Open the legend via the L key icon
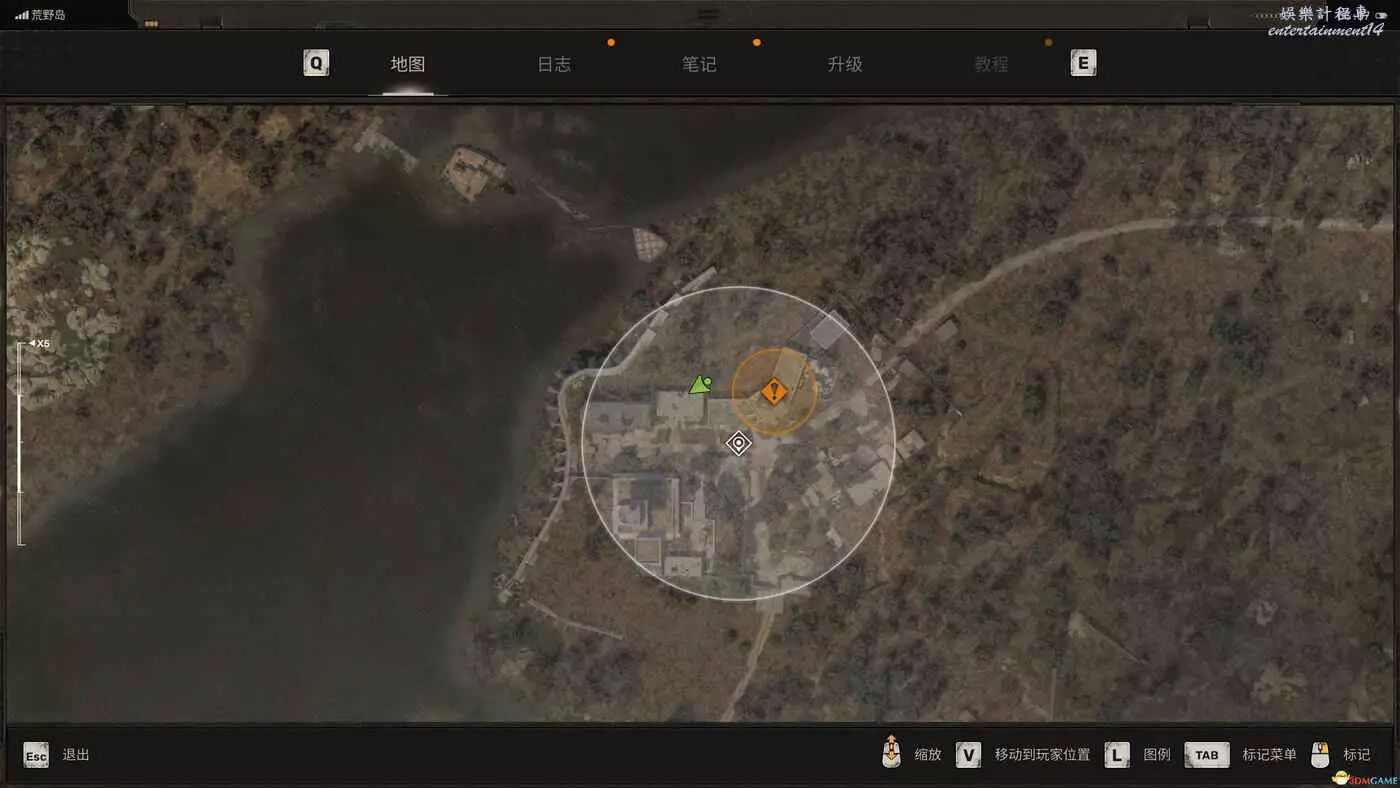 1117,755
